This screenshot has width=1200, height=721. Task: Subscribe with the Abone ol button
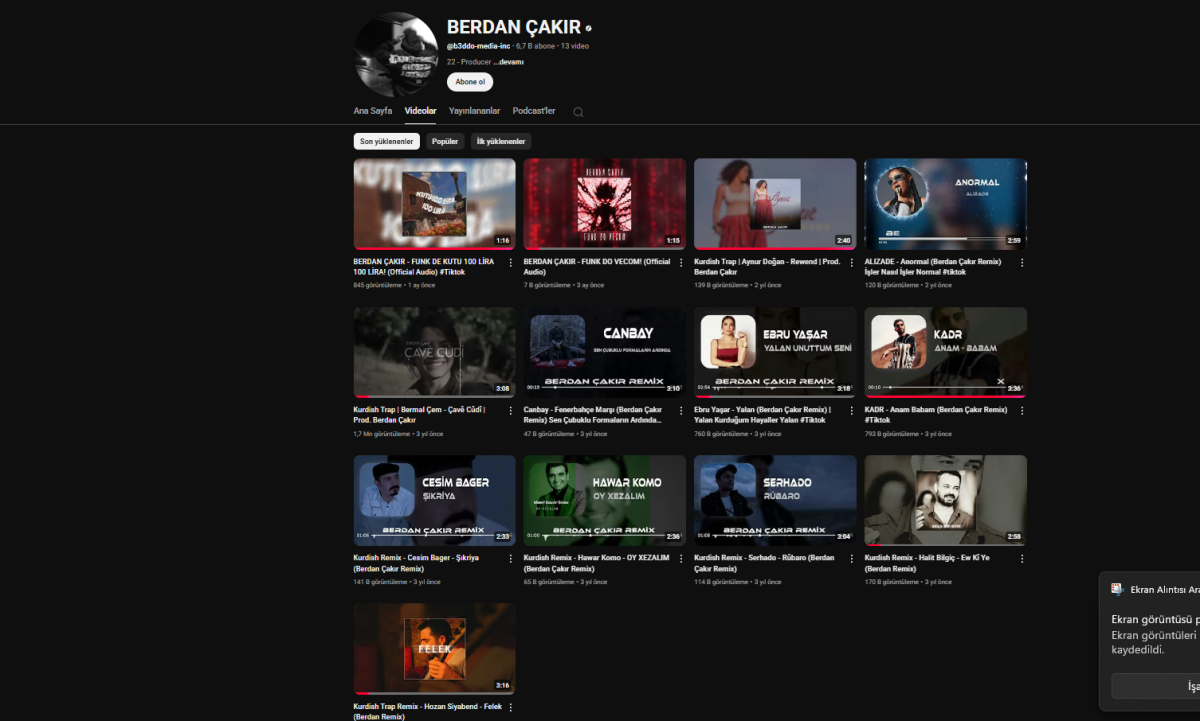470,82
